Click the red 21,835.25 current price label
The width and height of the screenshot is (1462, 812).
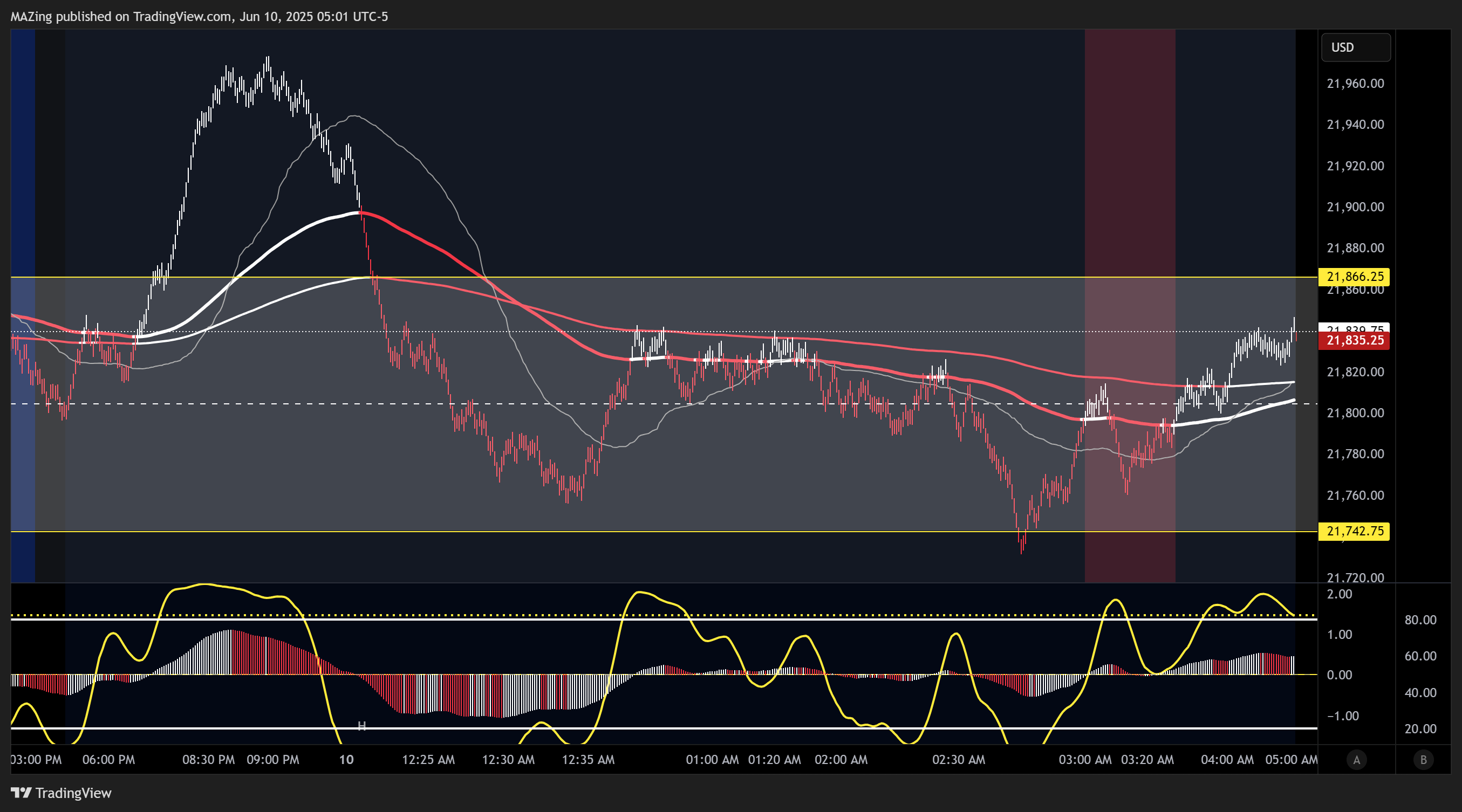[x=1354, y=340]
